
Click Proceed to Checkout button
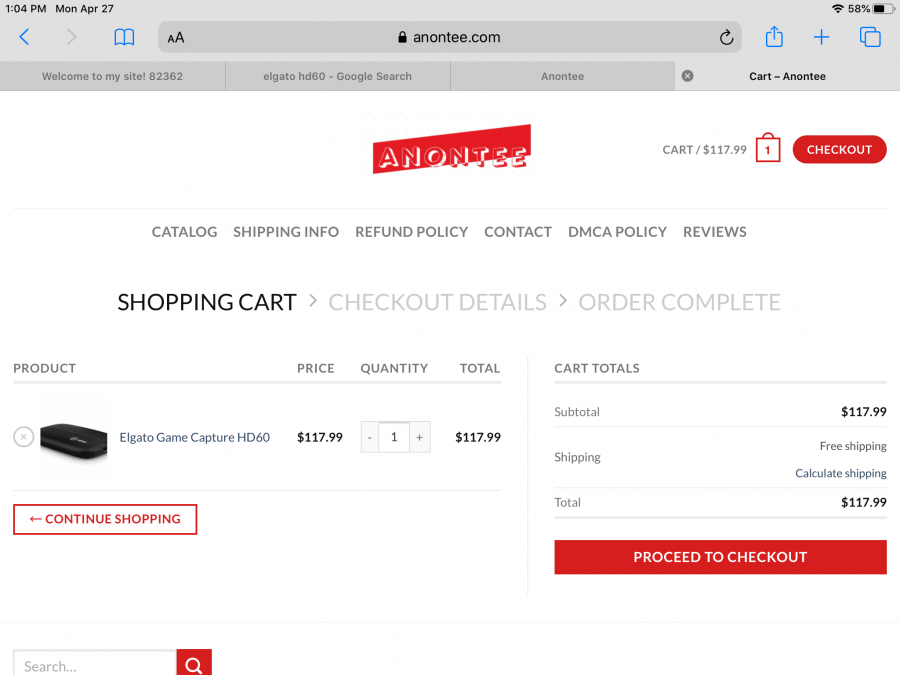(720, 557)
